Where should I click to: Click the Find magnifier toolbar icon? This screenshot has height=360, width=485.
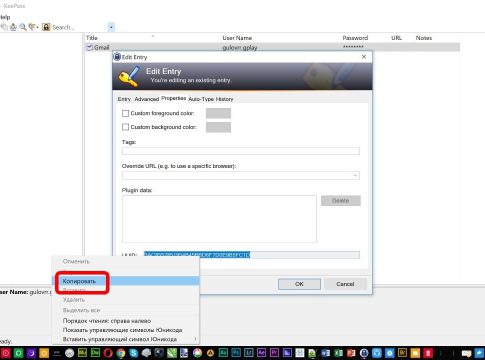pyautogui.click(x=23, y=27)
